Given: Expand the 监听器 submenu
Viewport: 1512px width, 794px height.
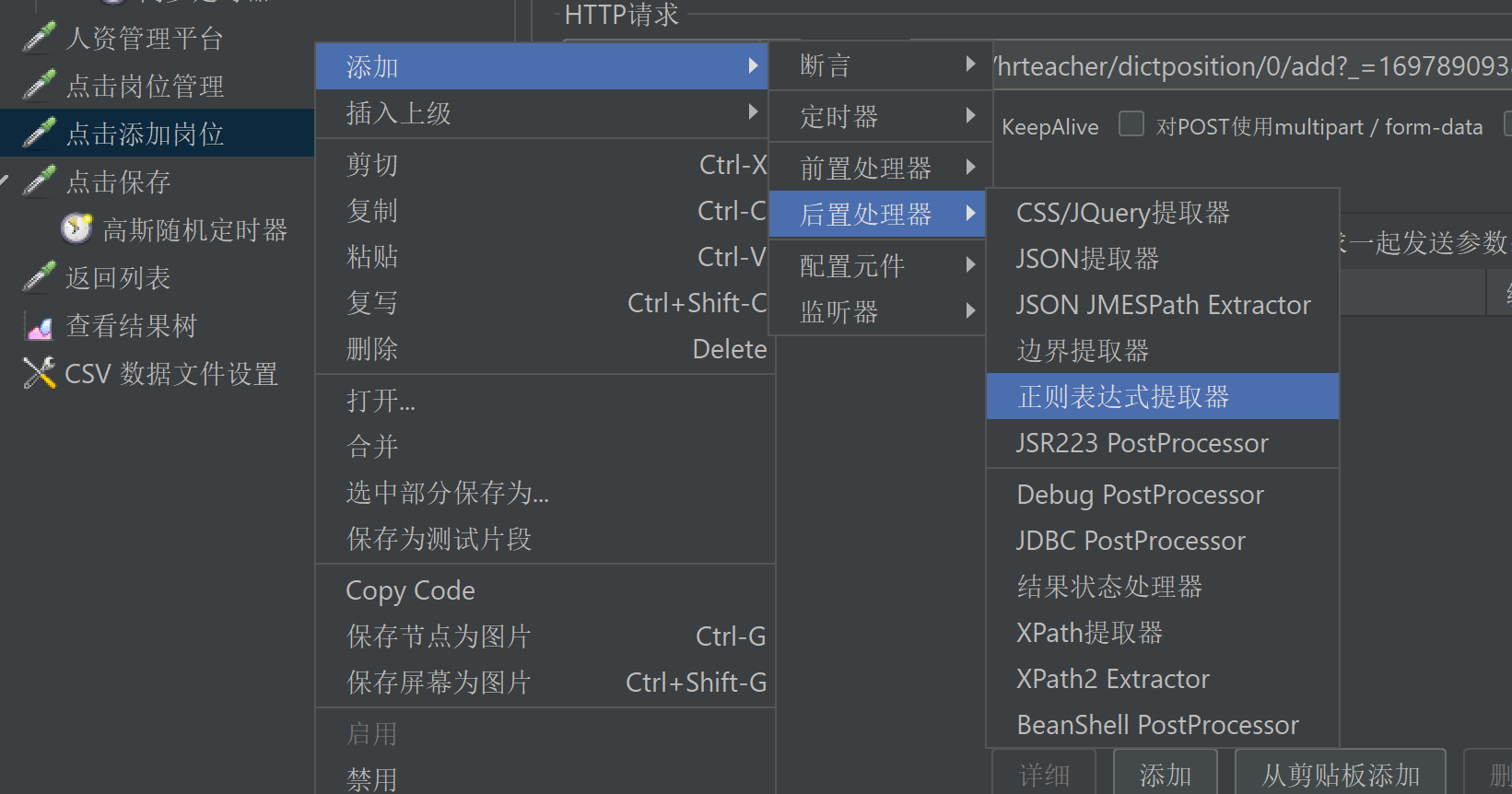Looking at the screenshot, I should (x=880, y=312).
